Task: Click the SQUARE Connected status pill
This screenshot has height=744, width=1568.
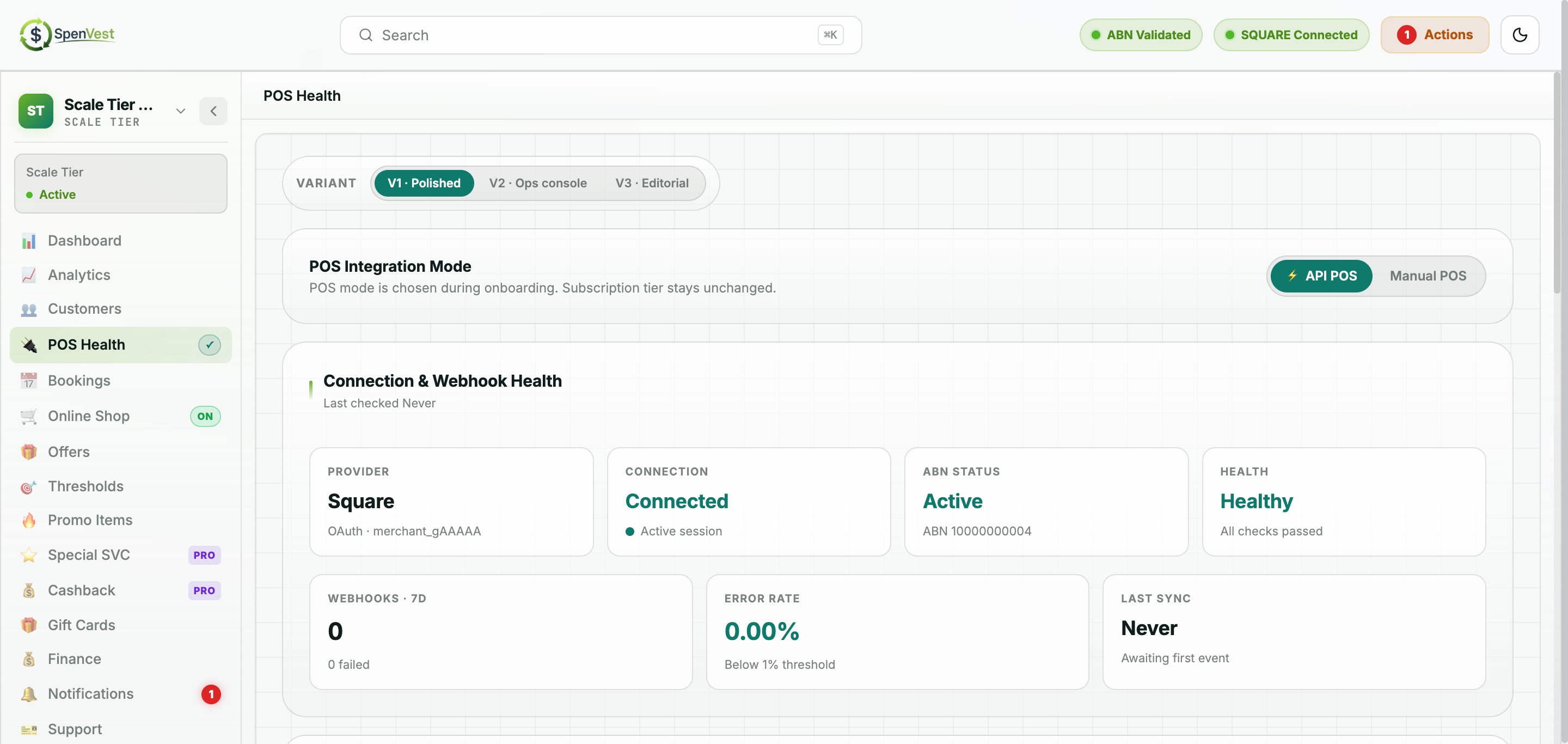Action: click(1290, 35)
